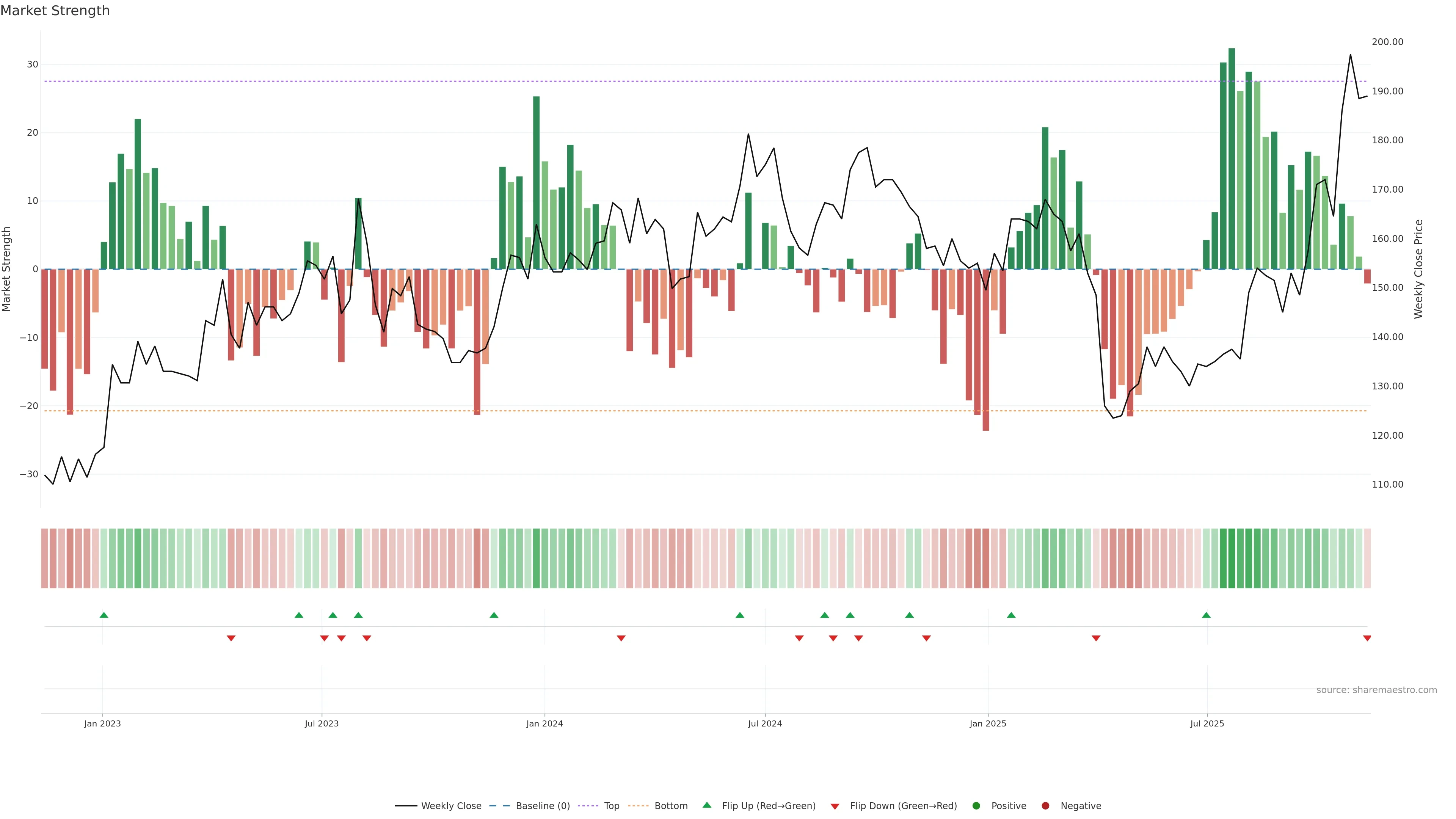
Task: Click Flip Down red triangle legend icon
Action: (835, 806)
